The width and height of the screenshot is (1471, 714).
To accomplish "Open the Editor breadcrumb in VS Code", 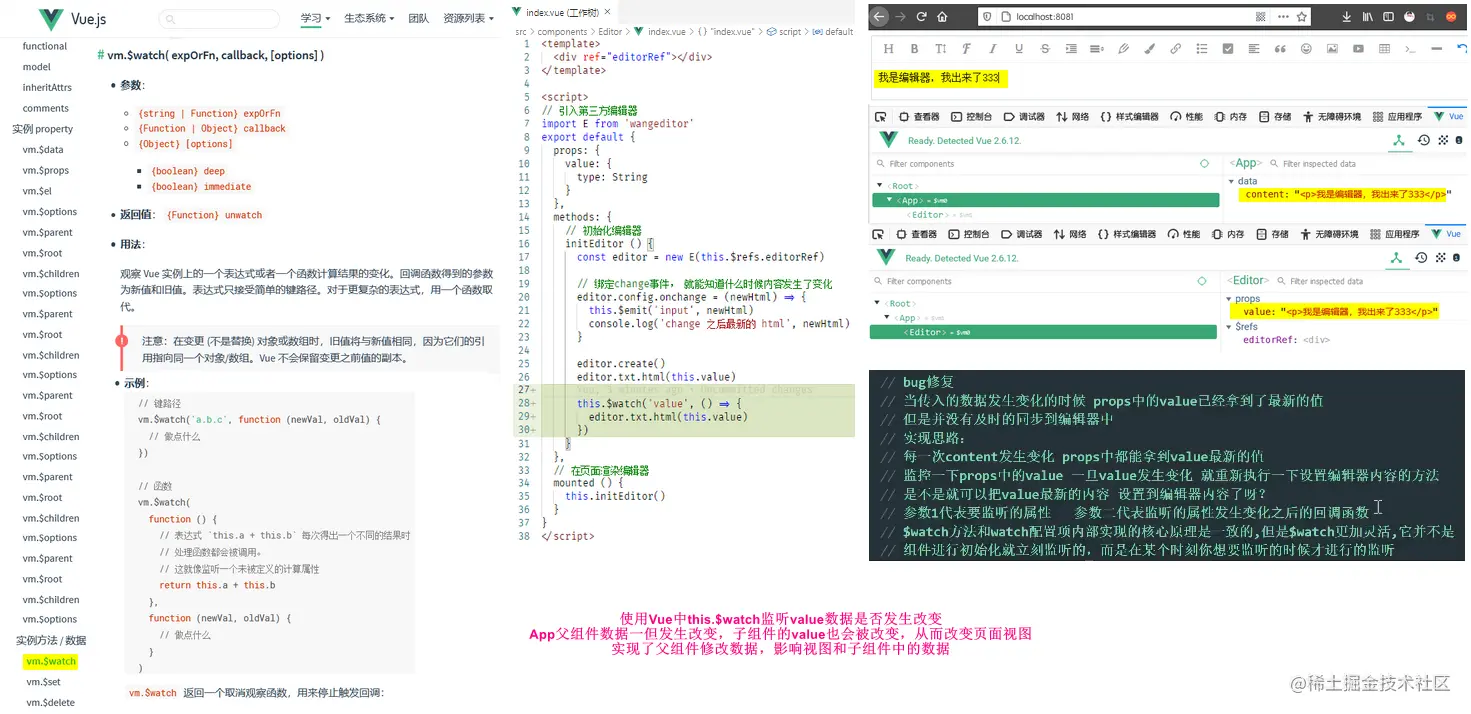I will point(610,32).
